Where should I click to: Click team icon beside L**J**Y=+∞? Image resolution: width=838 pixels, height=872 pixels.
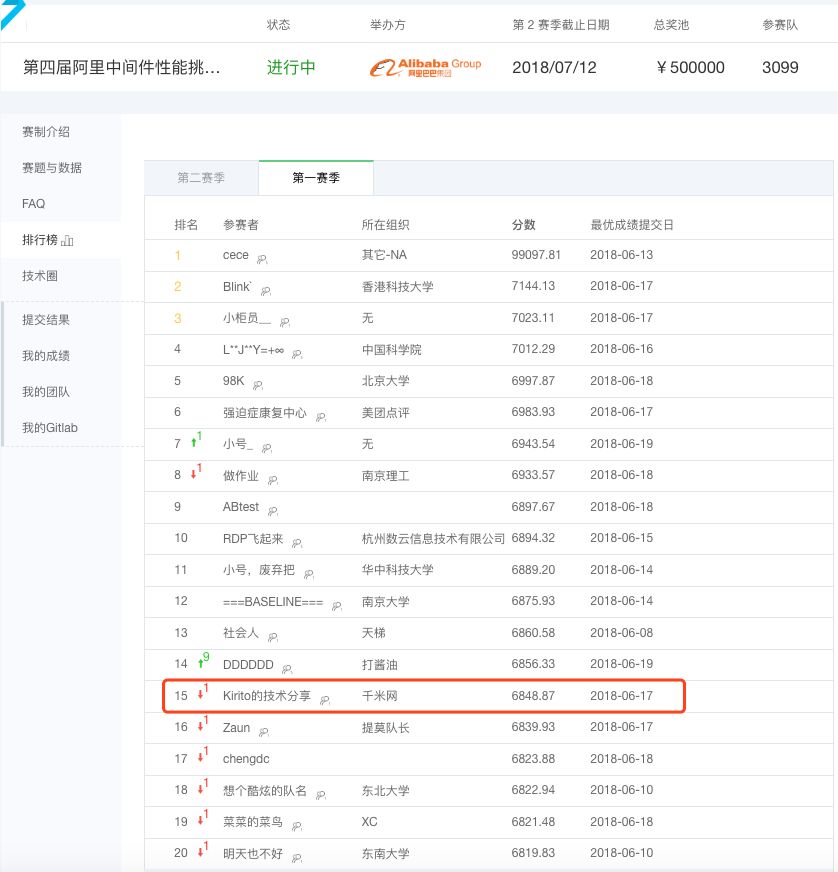tap(297, 354)
